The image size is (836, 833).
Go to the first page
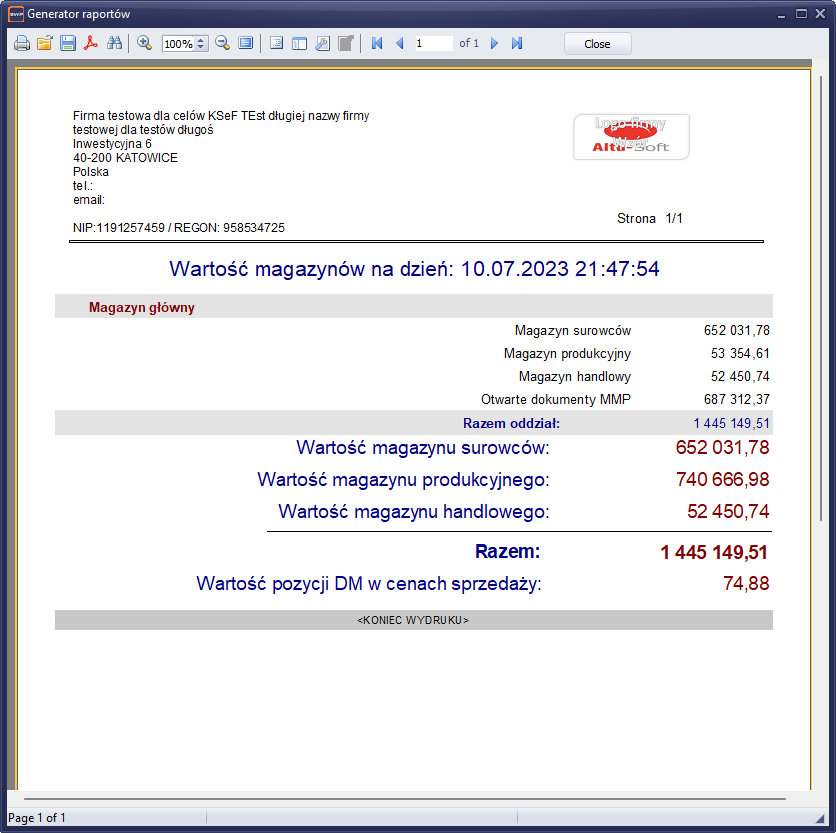377,44
